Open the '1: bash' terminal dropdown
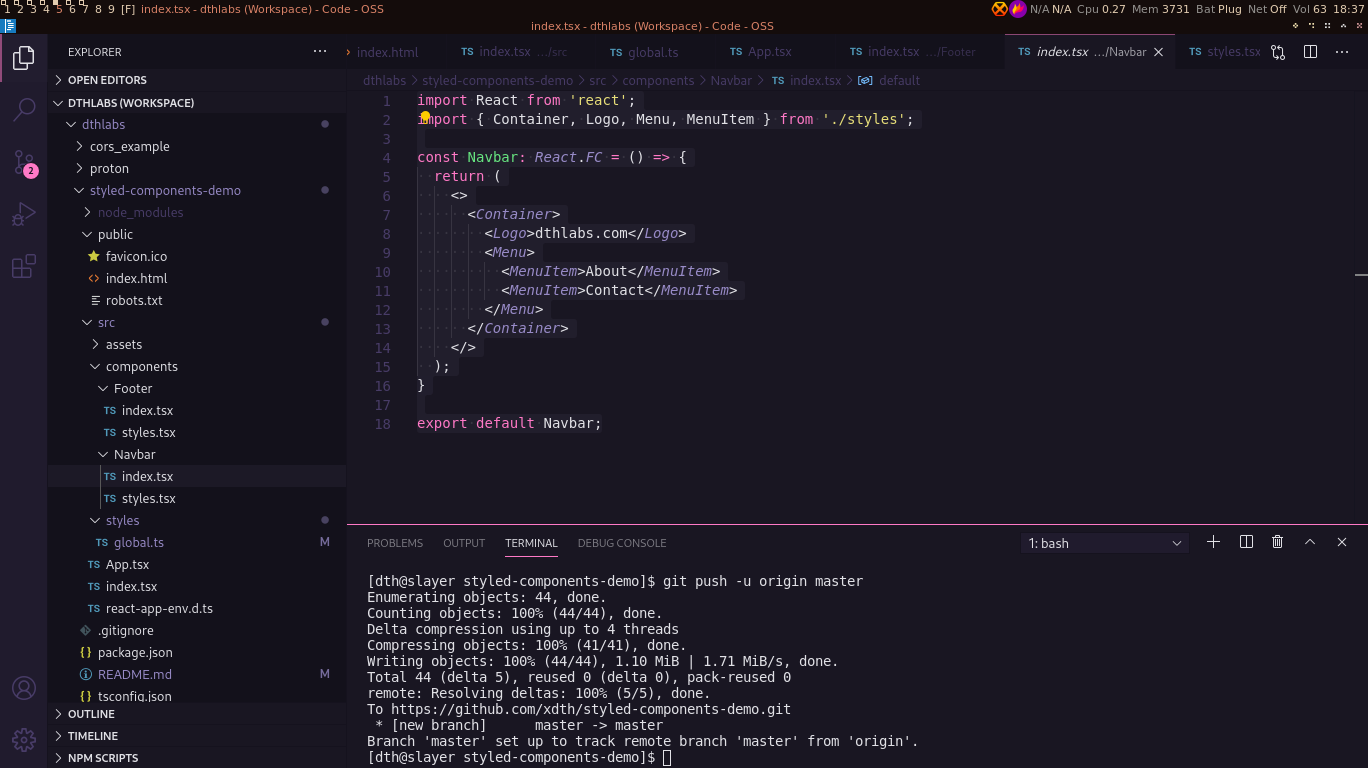 tap(1103, 542)
